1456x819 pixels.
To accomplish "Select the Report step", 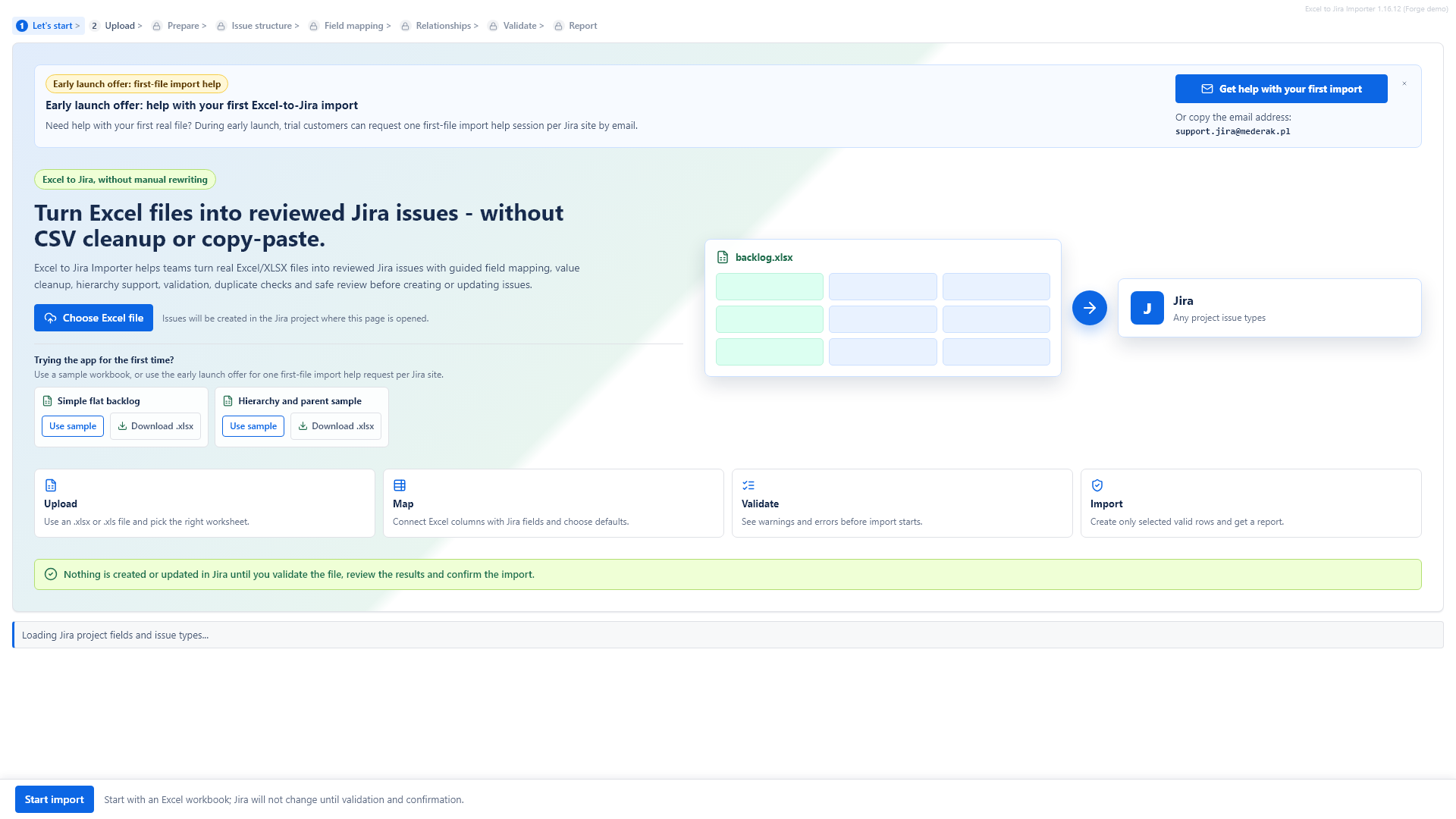I will click(x=576, y=26).
